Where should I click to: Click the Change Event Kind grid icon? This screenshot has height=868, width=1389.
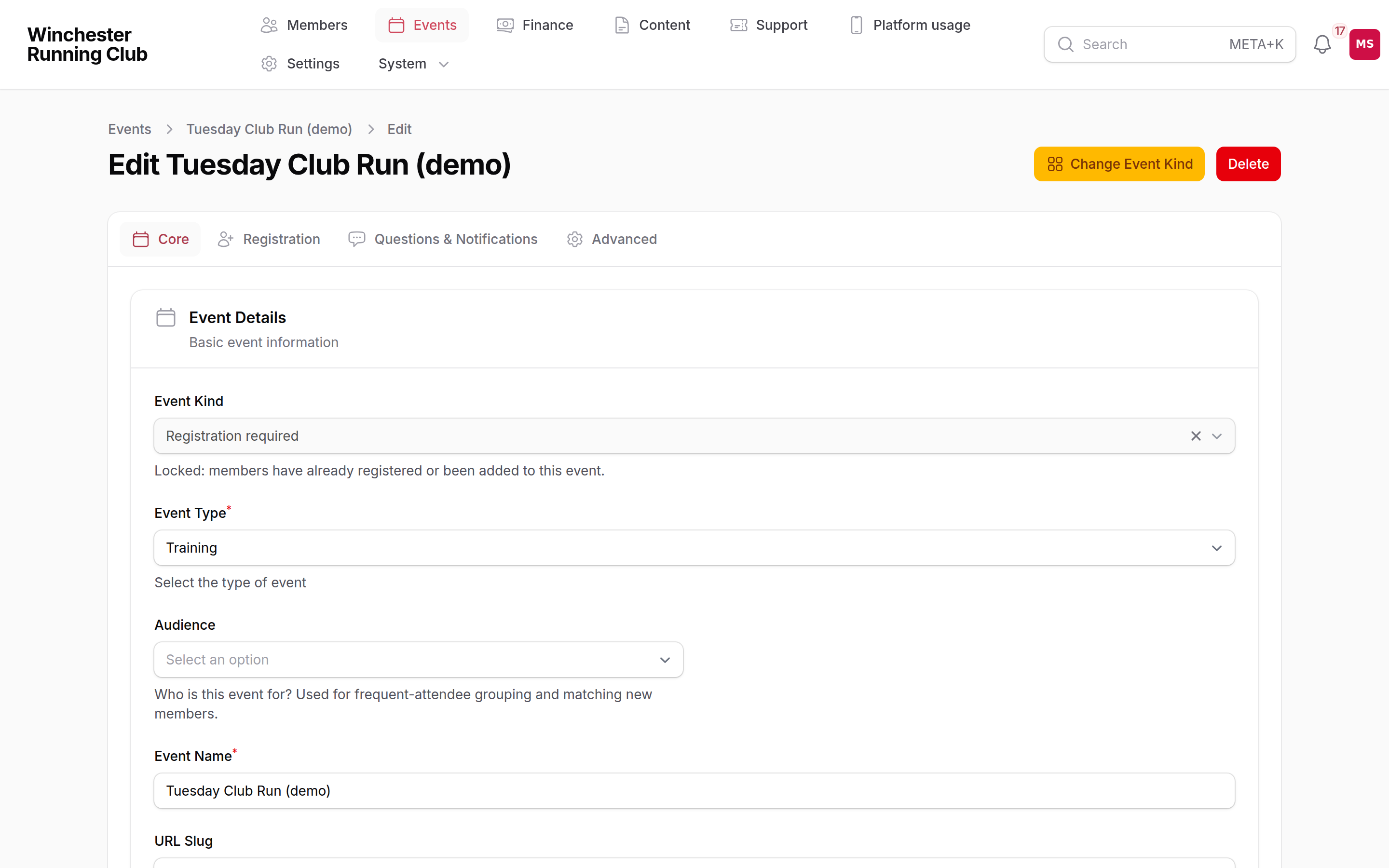(x=1055, y=164)
